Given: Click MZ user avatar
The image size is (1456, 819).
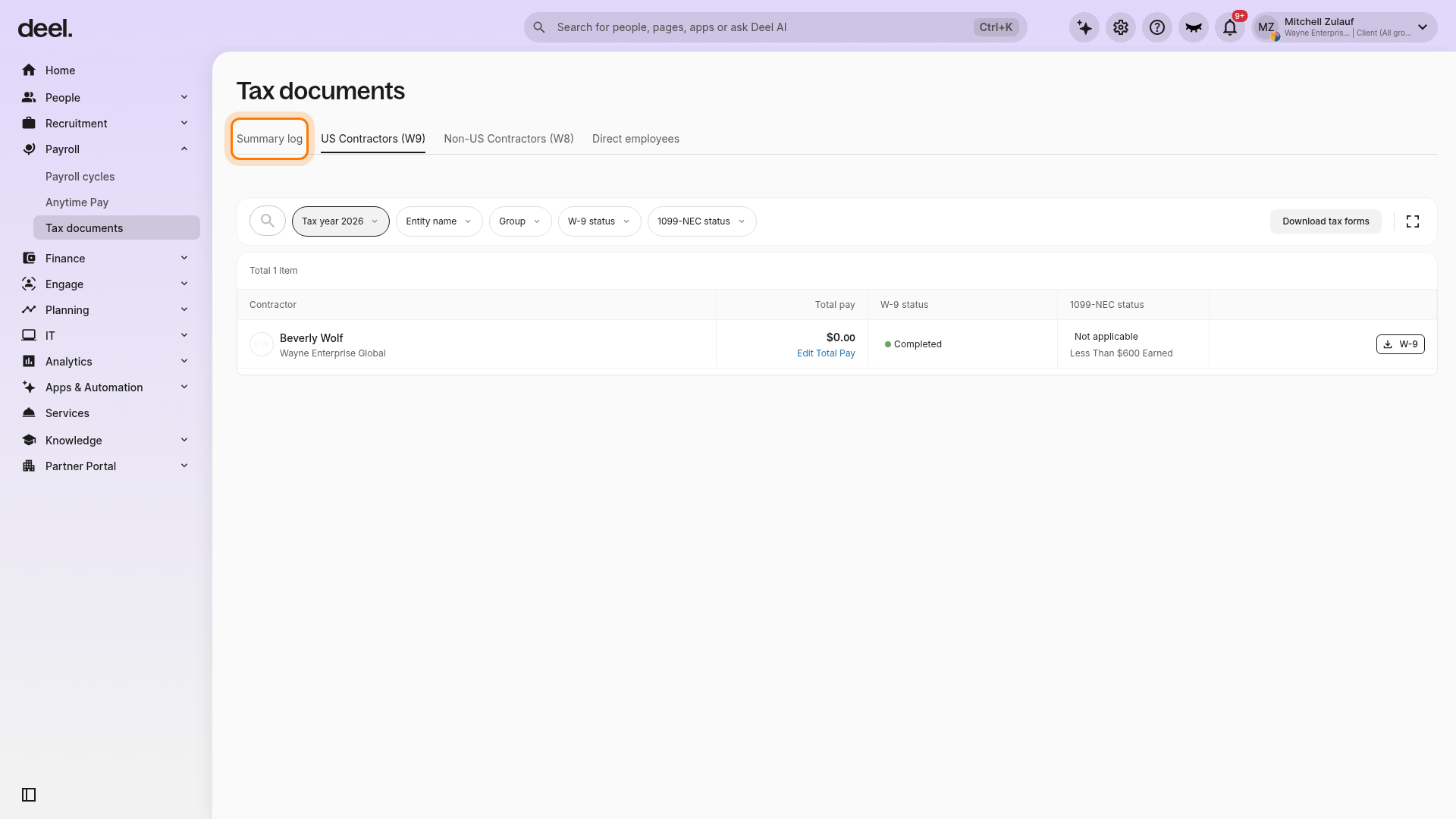Looking at the screenshot, I should coord(1266,27).
